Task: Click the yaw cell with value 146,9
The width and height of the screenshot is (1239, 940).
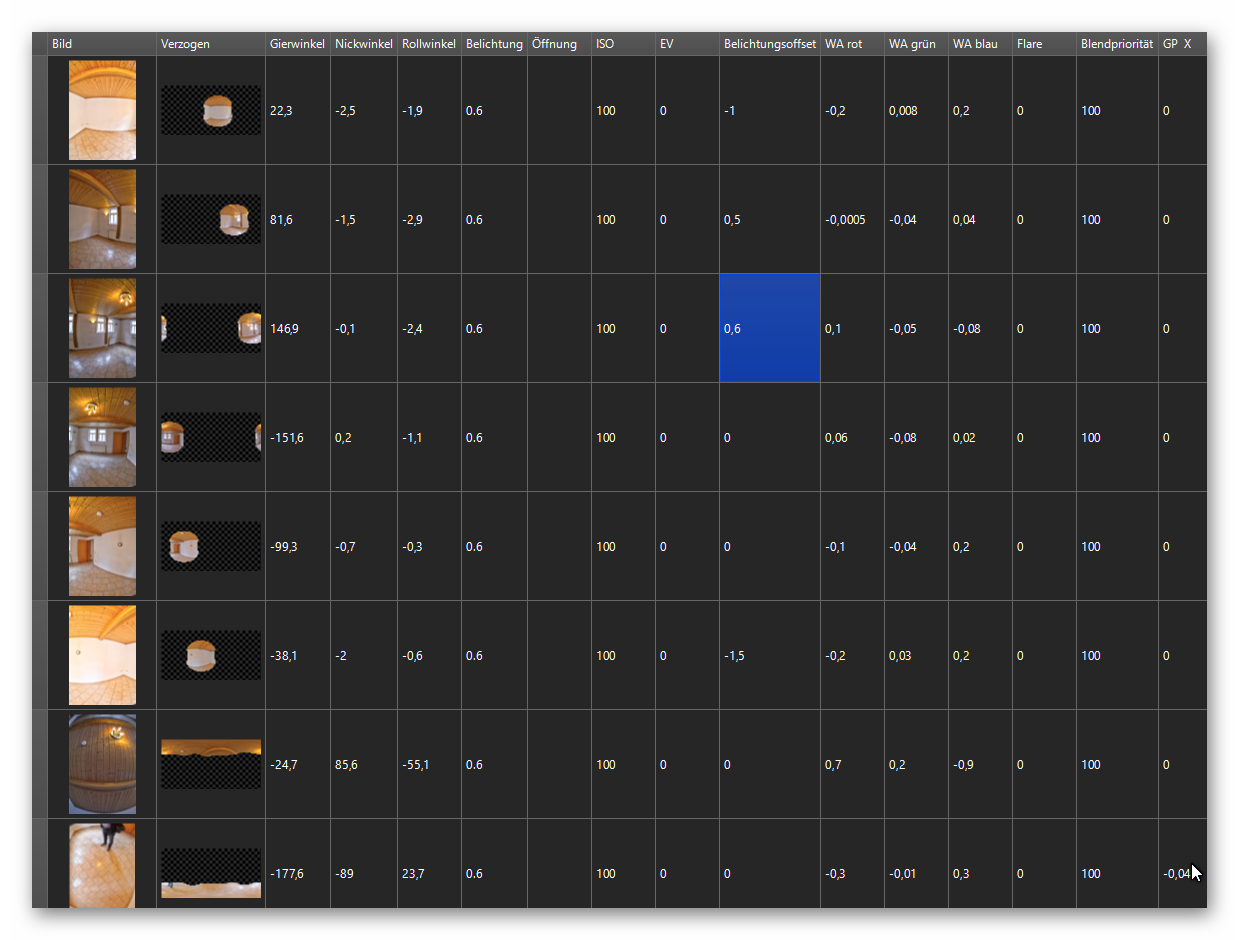Action: pyautogui.click(x=297, y=329)
